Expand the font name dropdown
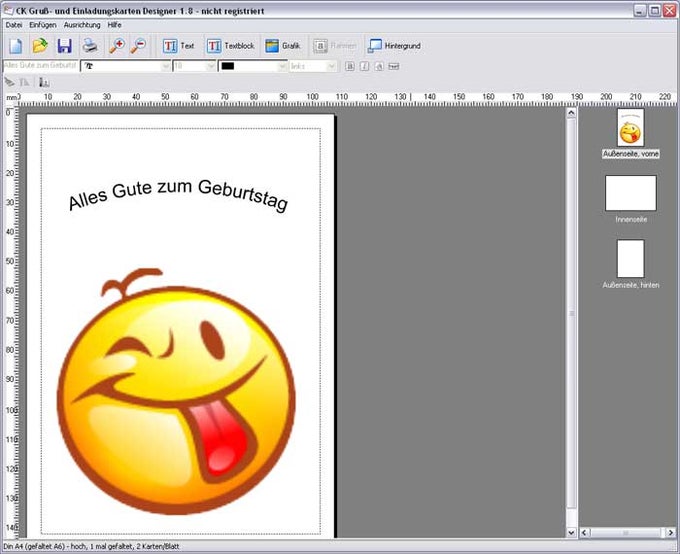 [165, 66]
